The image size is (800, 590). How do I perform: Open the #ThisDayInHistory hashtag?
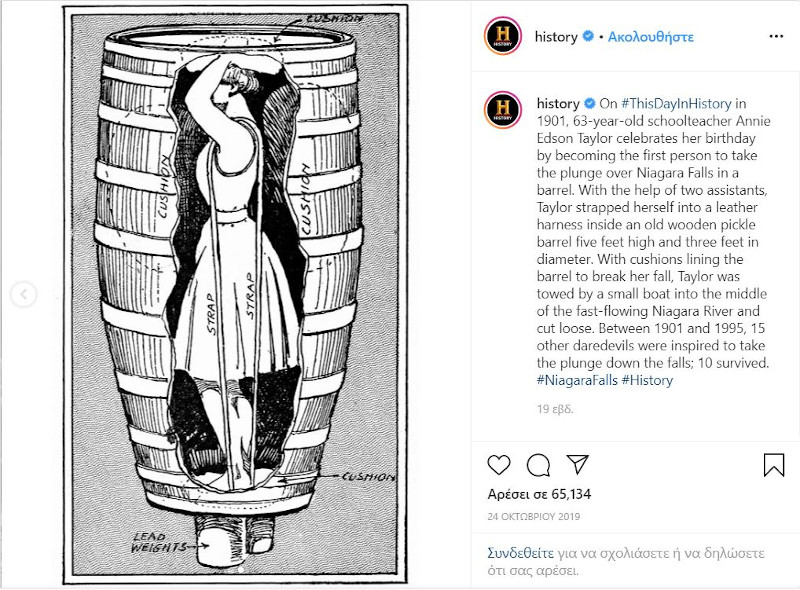click(676, 104)
